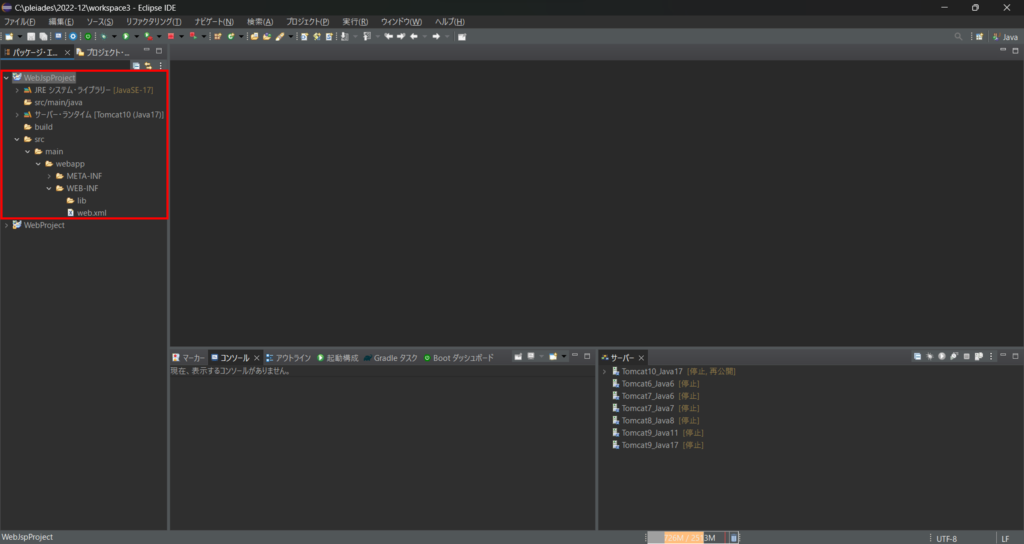Image resolution: width=1024 pixels, height=544 pixels.
Task: Click the Open Perspective icon
Action: coord(978,36)
